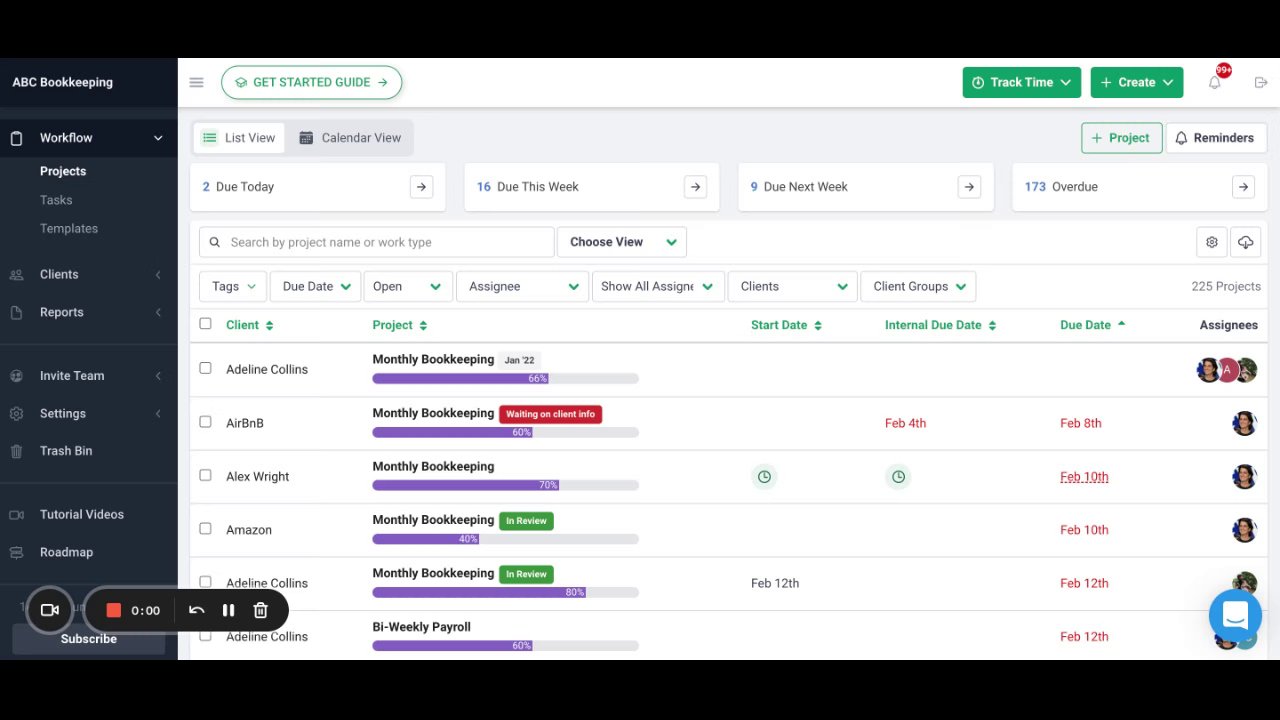Open the Due Date filter dropdown

tap(316, 286)
